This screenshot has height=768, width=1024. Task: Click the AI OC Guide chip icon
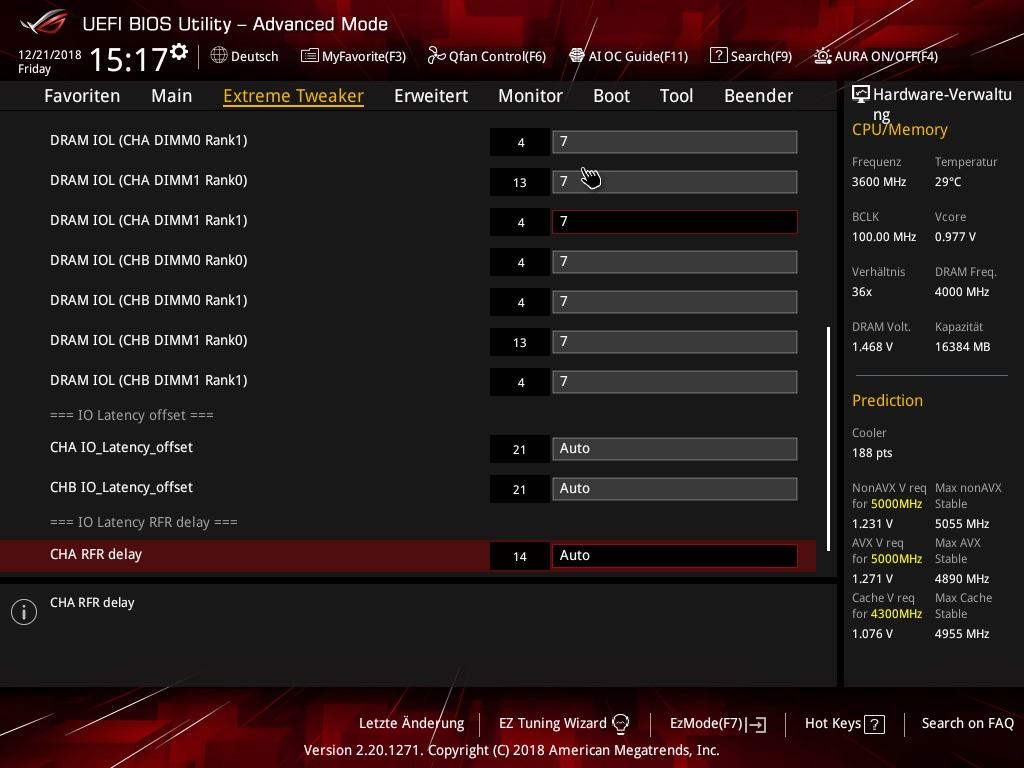pos(577,56)
